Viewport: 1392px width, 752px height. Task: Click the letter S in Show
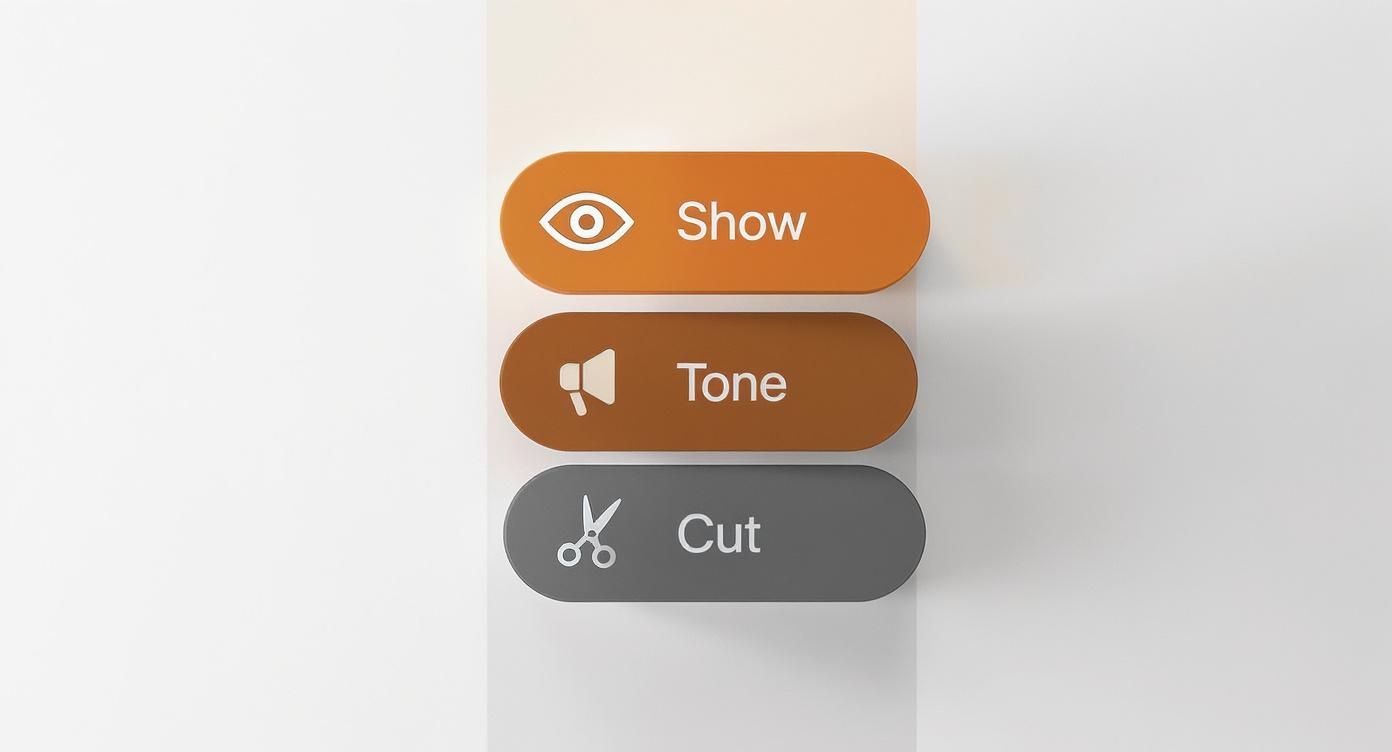pos(690,221)
